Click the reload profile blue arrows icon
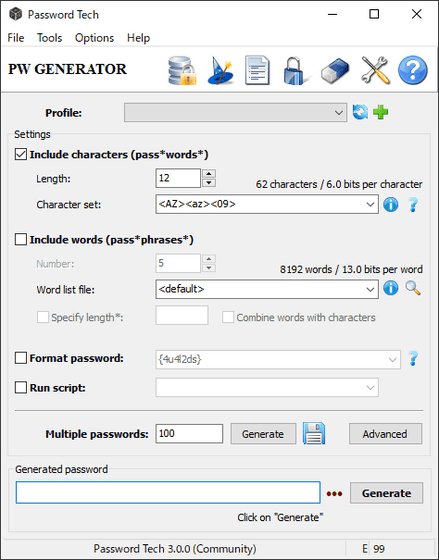439x560 pixels. pos(360,112)
